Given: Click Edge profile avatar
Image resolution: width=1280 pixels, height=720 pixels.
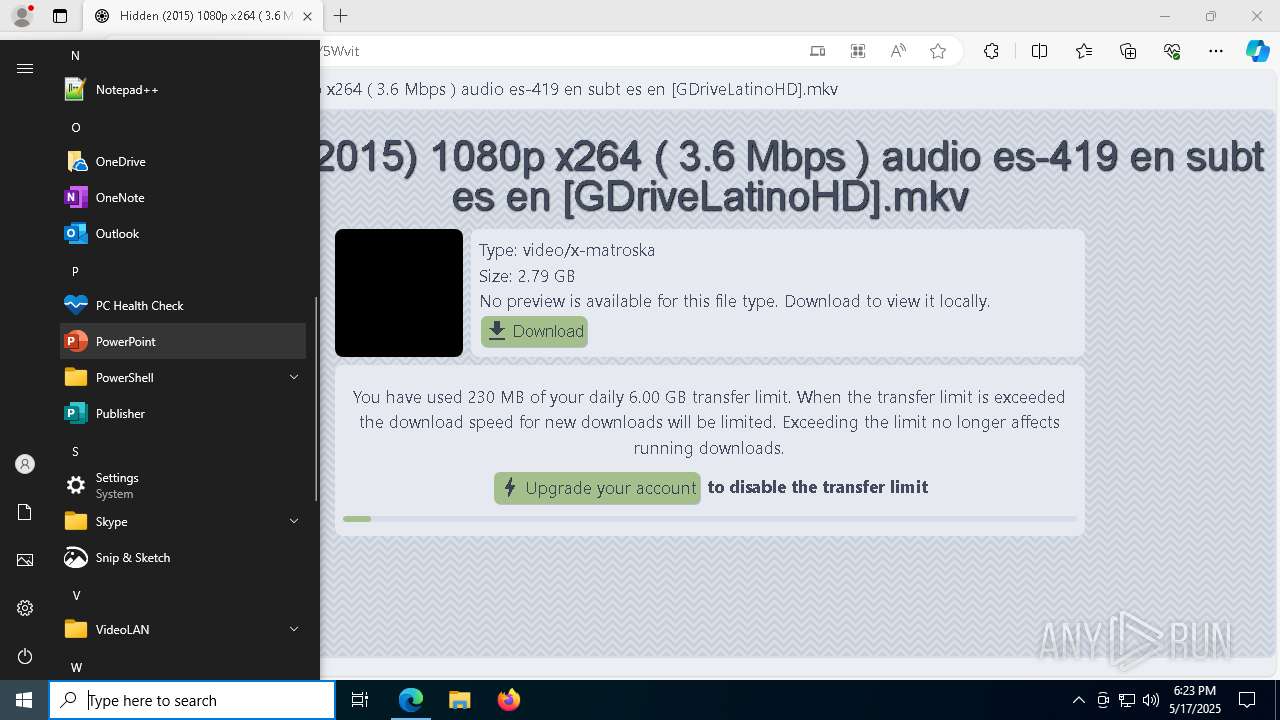Looking at the screenshot, I should 21,15.
